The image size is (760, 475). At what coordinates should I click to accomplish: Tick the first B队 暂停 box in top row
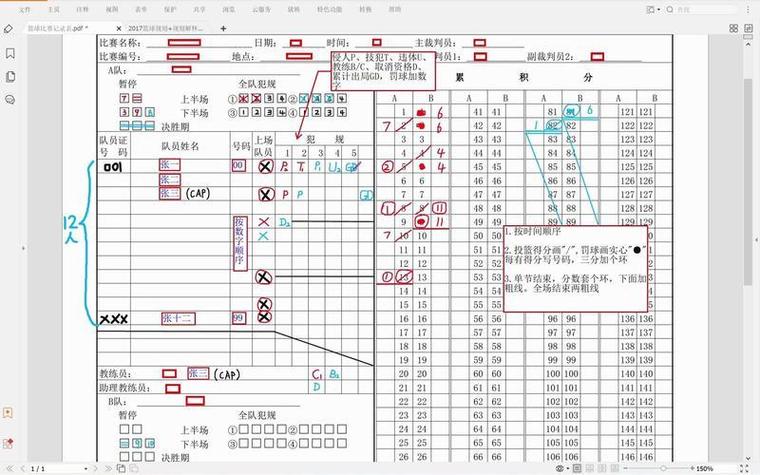[x=124, y=429]
